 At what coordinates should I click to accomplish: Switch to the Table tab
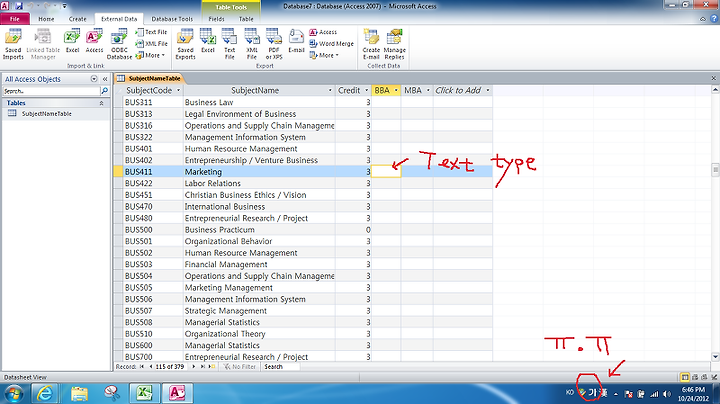246,19
